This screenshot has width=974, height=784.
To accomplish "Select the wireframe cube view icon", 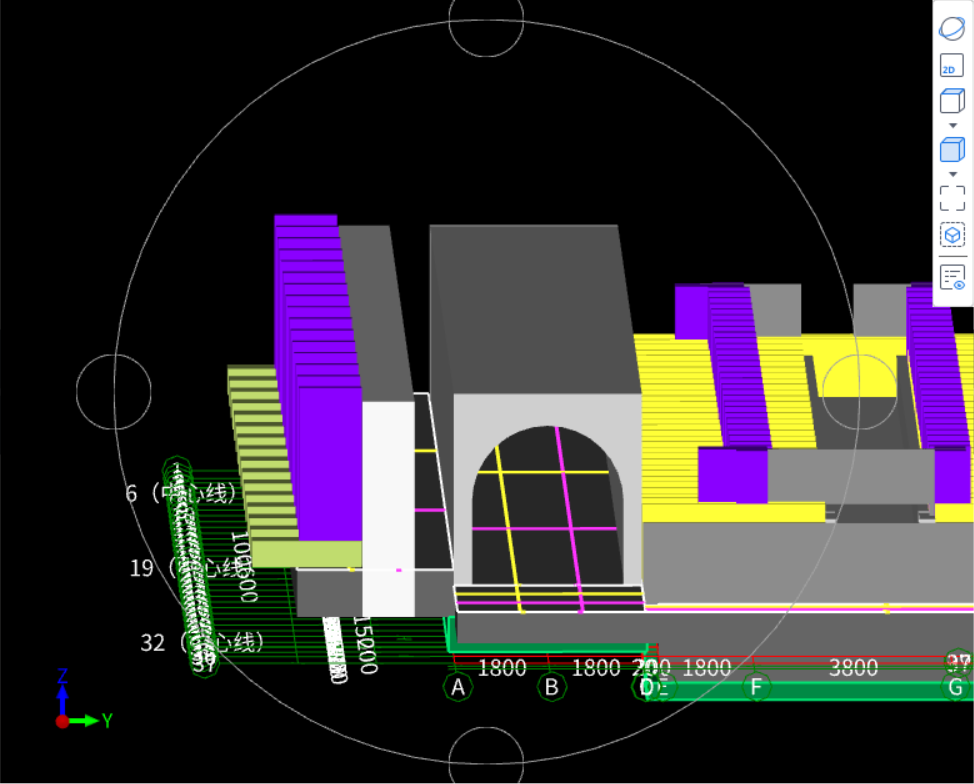I will pos(952,101).
